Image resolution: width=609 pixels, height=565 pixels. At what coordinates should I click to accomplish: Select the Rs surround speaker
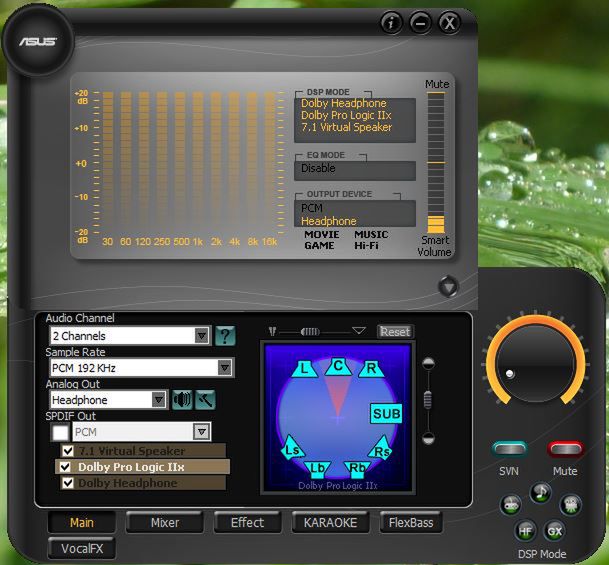pos(381,449)
